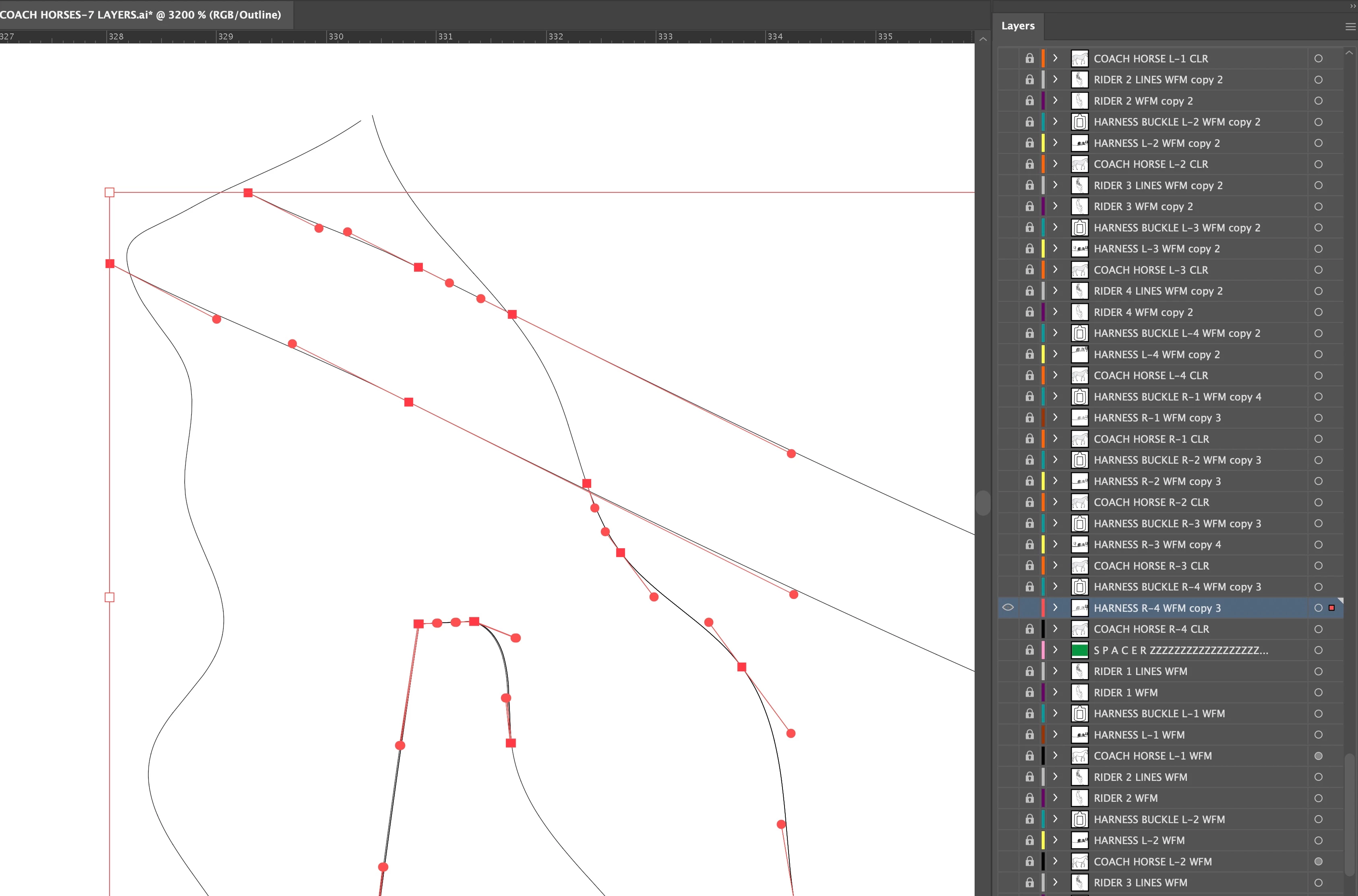Screen dimensions: 1358x896
Task: Toggle visibility of COACH HORSE R-4 CLR layer
Action: pyautogui.click(x=1008, y=629)
